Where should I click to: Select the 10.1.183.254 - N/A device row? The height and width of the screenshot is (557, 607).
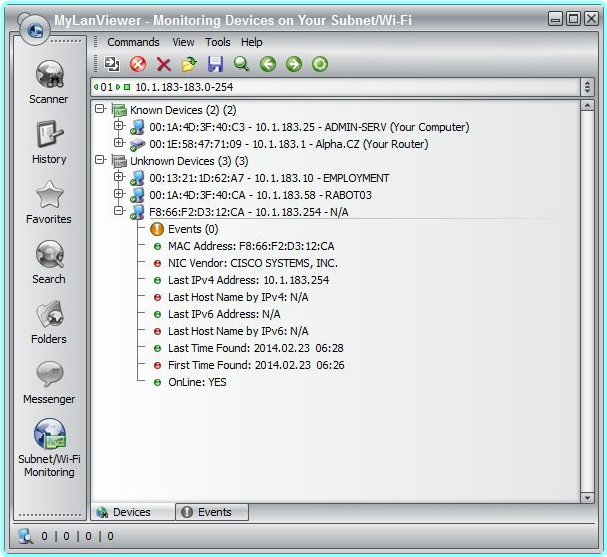pos(249,212)
